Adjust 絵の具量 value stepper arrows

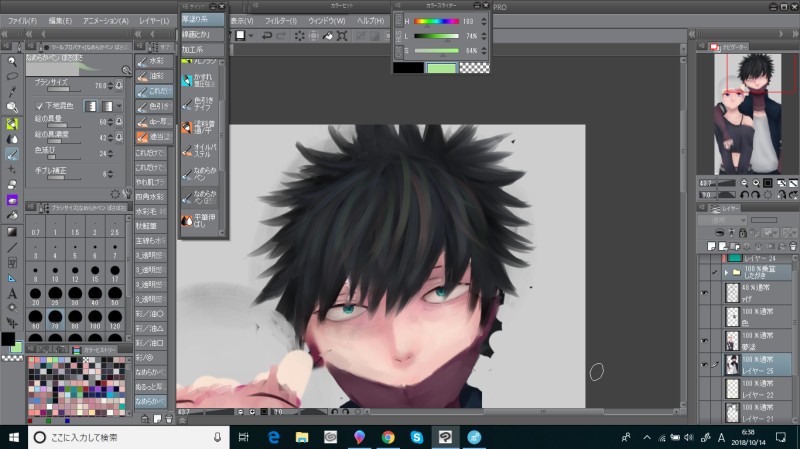coord(110,121)
